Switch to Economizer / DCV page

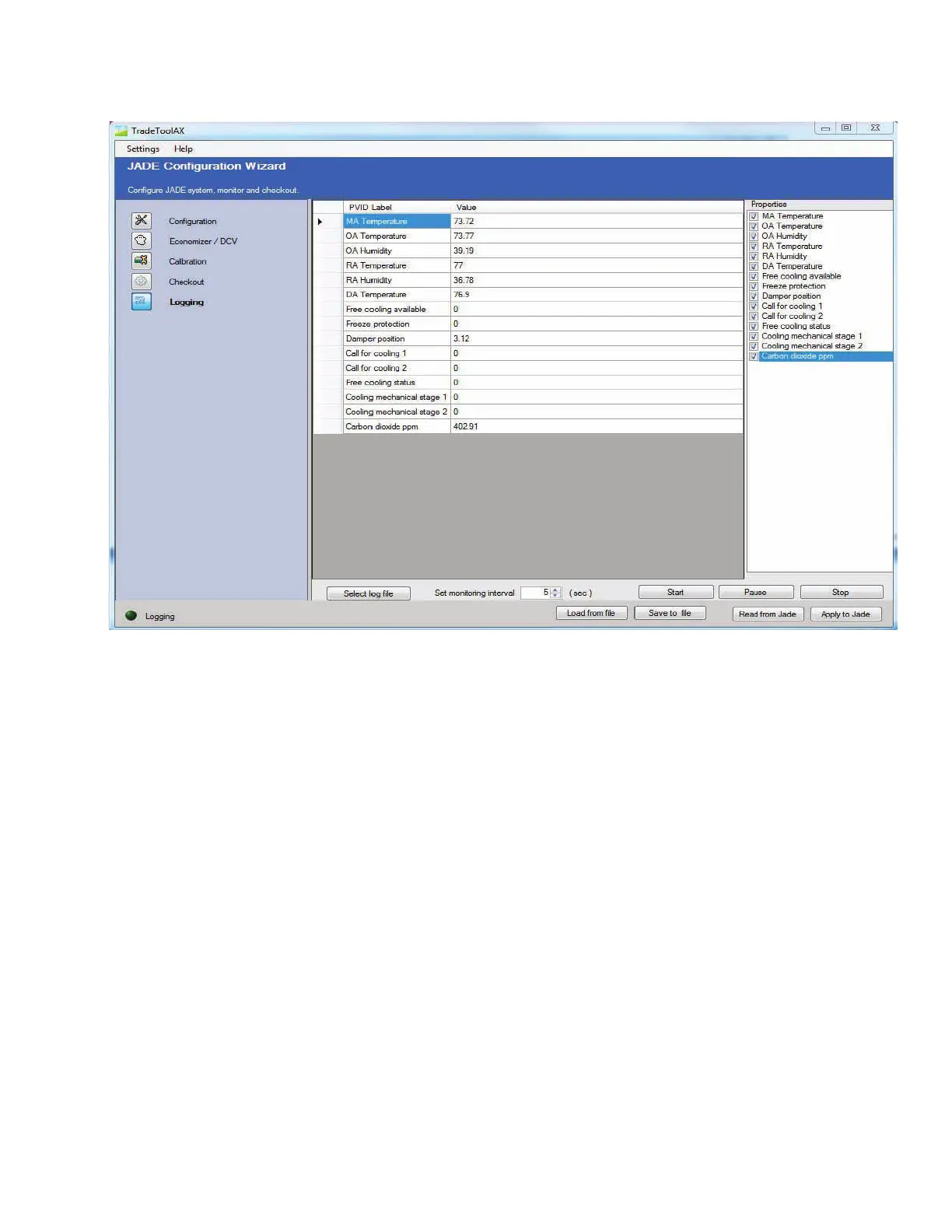[x=203, y=241]
